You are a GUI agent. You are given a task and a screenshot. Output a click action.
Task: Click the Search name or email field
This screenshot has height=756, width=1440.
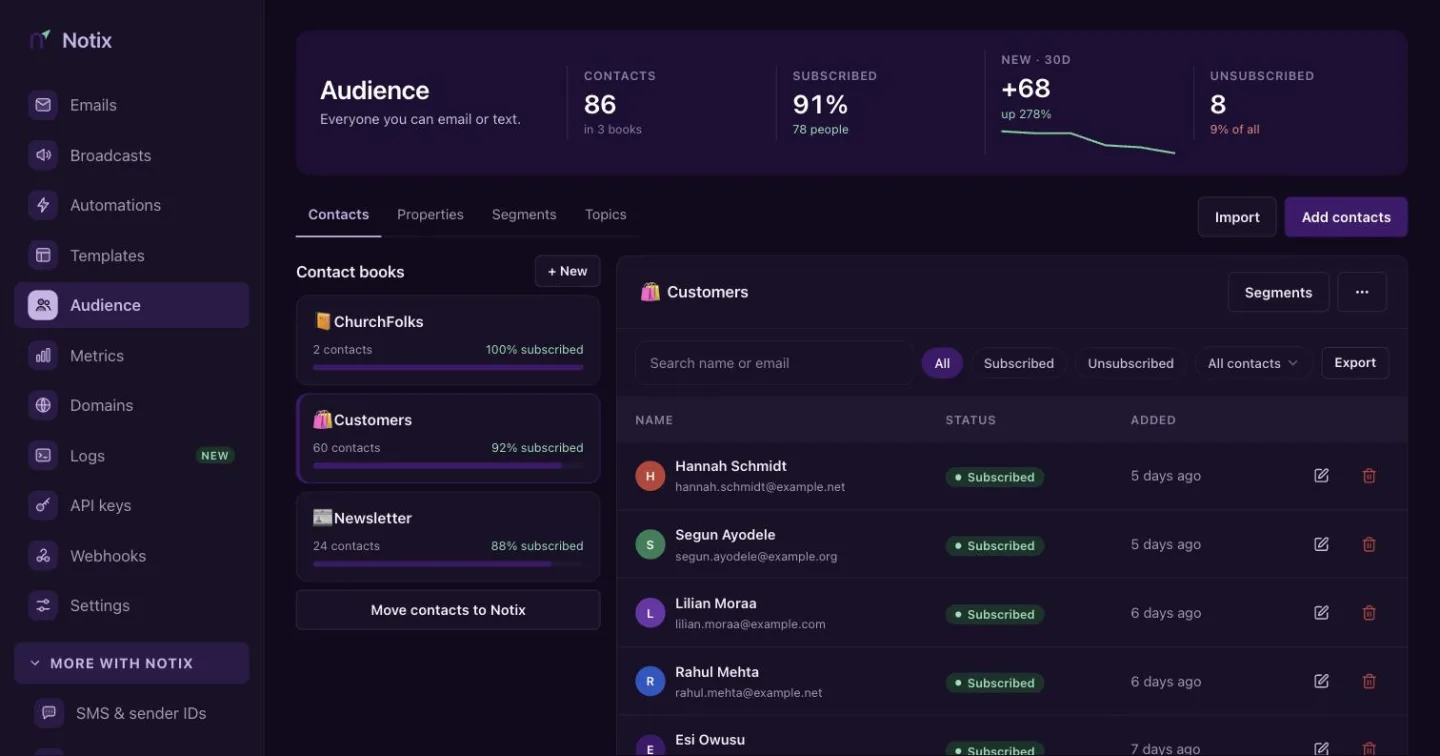pos(774,363)
